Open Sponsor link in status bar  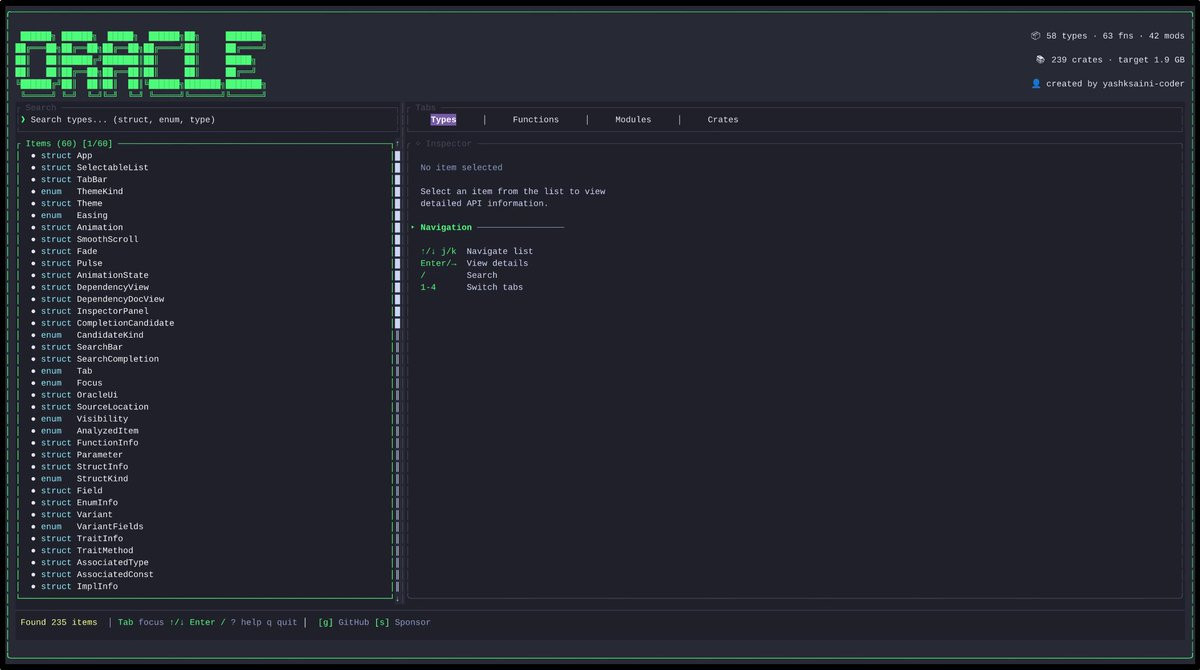pos(403,623)
